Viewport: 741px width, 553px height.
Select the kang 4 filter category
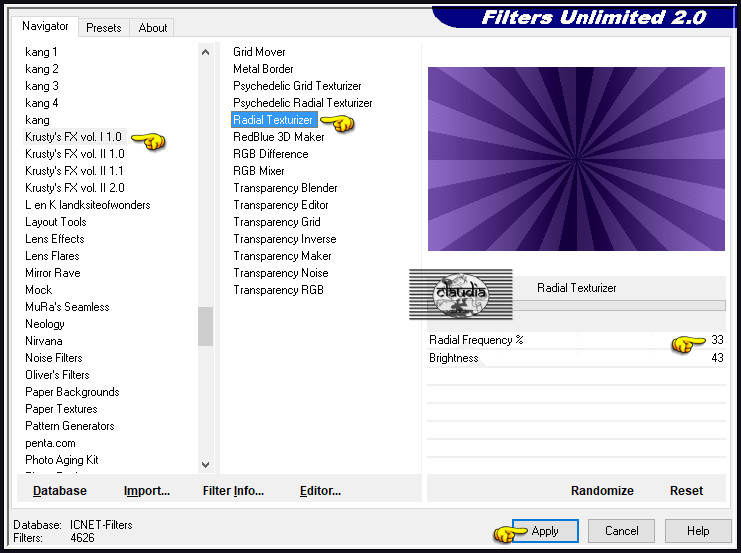point(42,103)
